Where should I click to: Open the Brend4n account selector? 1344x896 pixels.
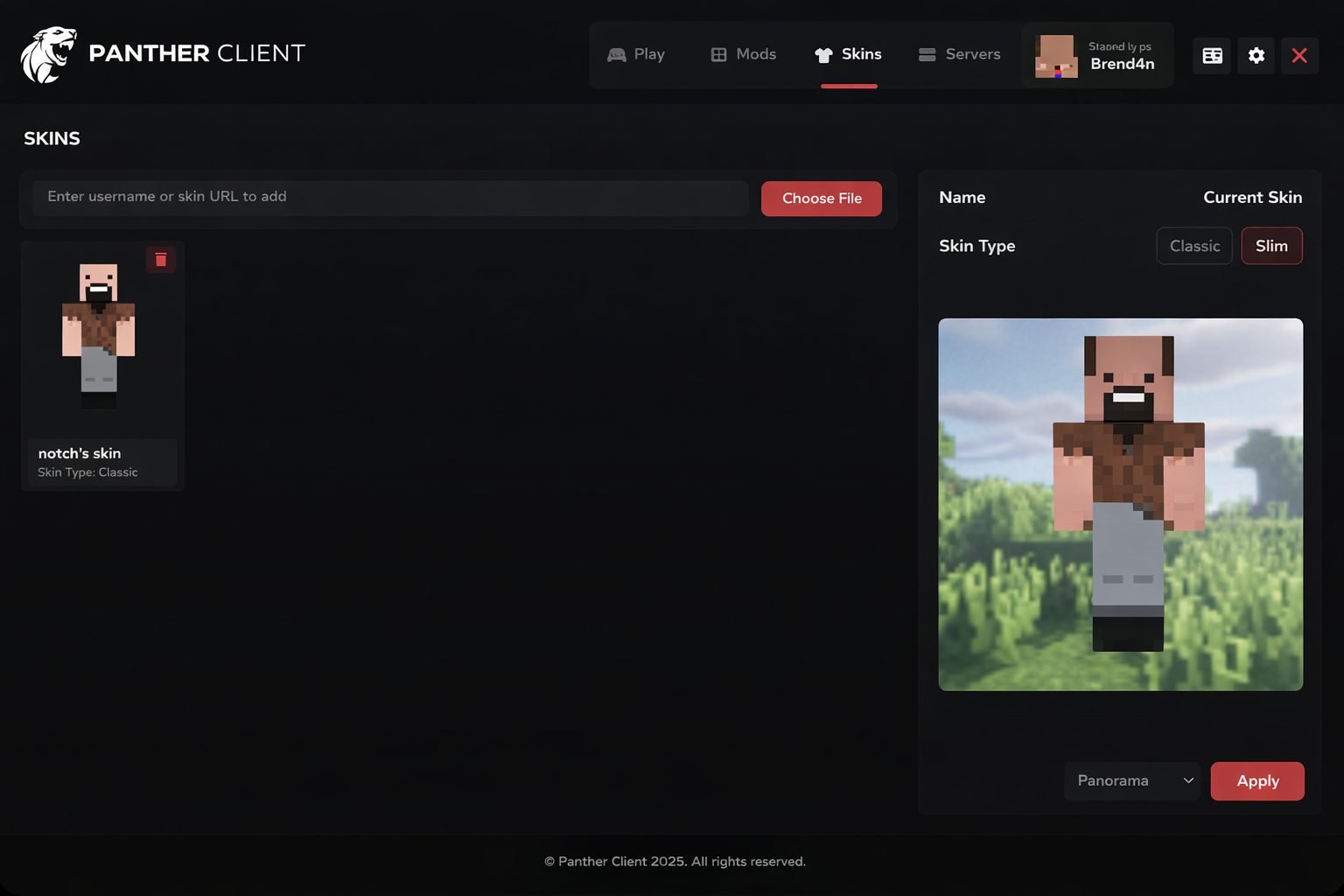coord(1097,55)
